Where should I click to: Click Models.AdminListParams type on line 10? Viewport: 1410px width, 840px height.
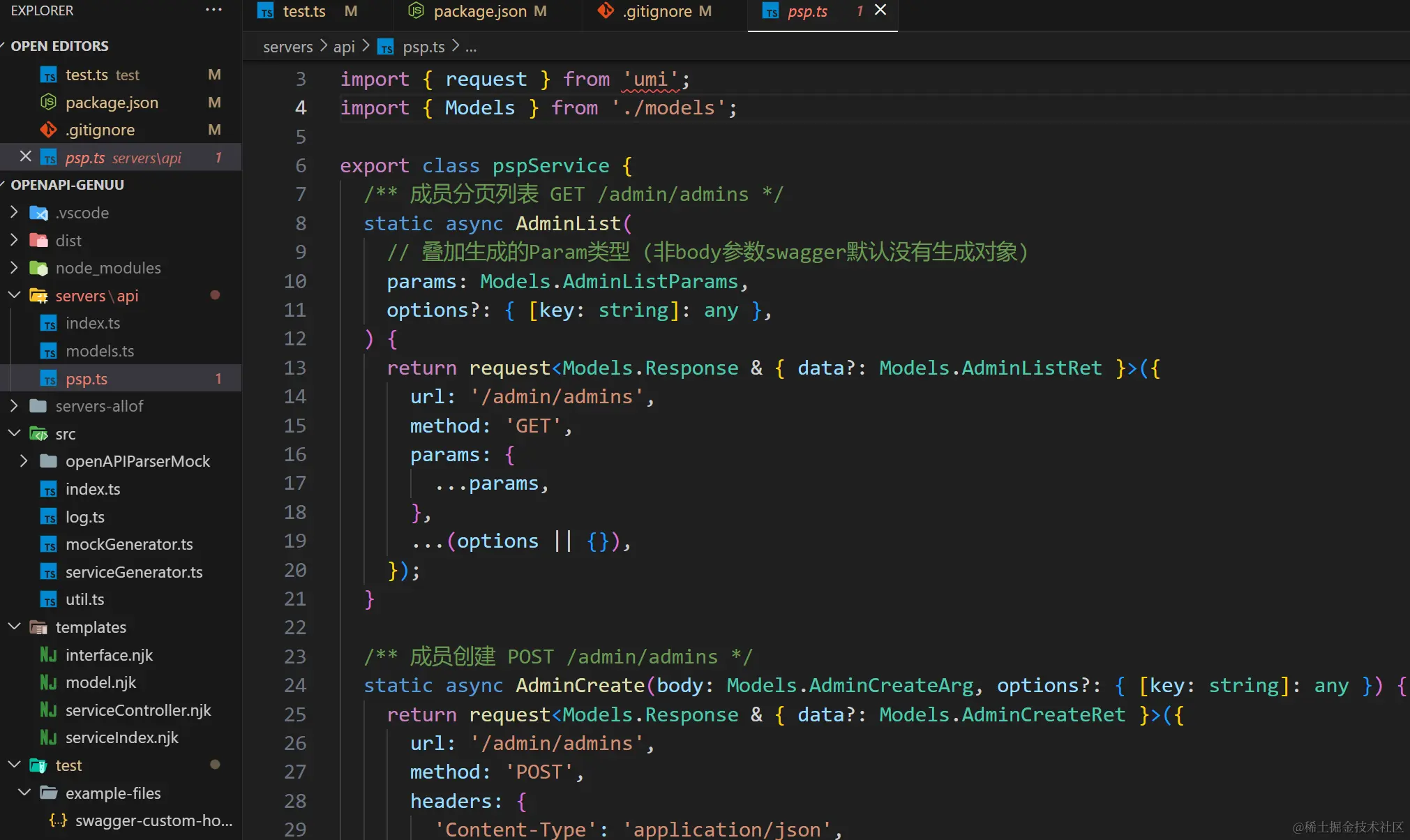pos(609,281)
